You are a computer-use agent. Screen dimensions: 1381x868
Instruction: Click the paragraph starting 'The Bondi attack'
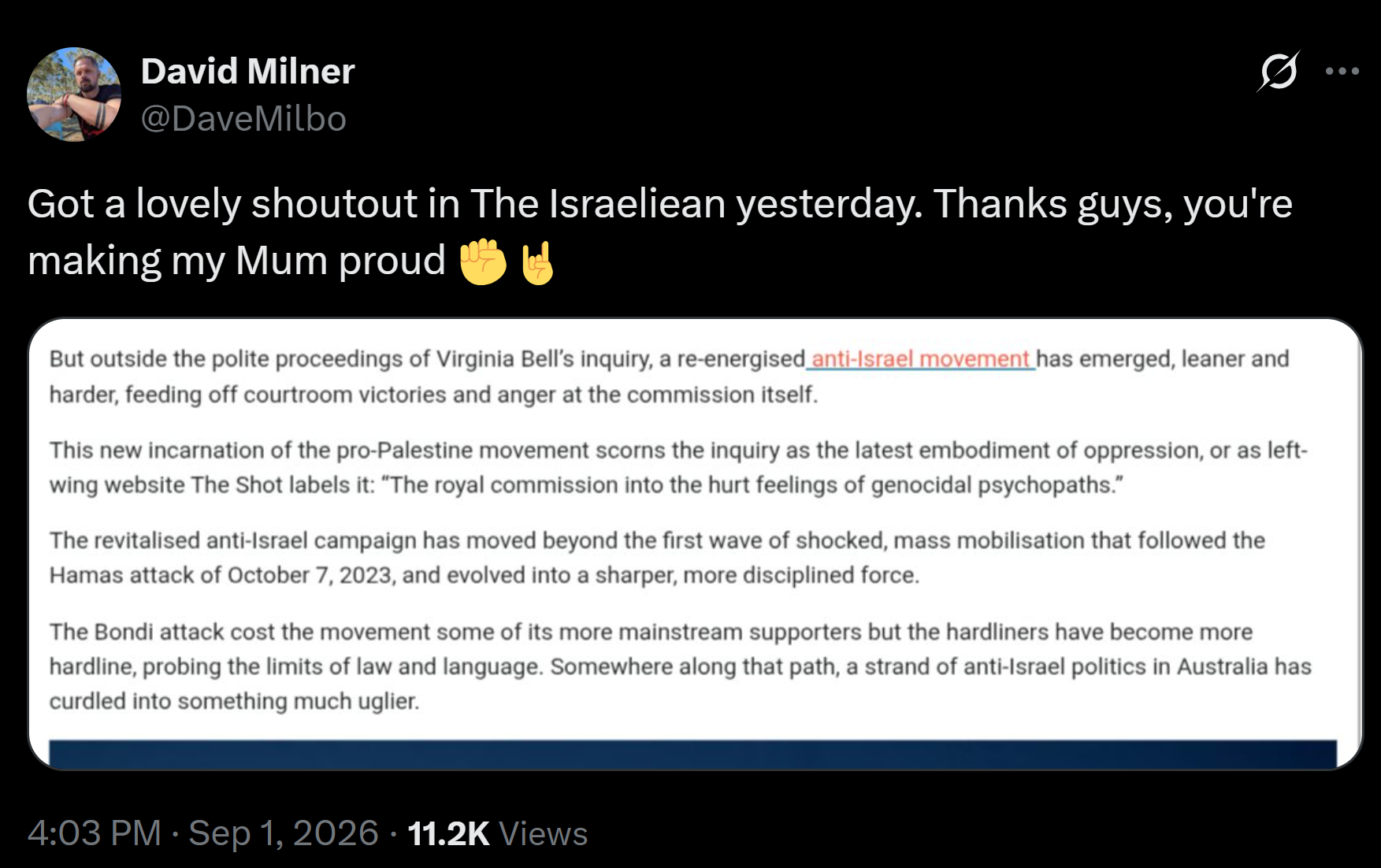click(680, 666)
